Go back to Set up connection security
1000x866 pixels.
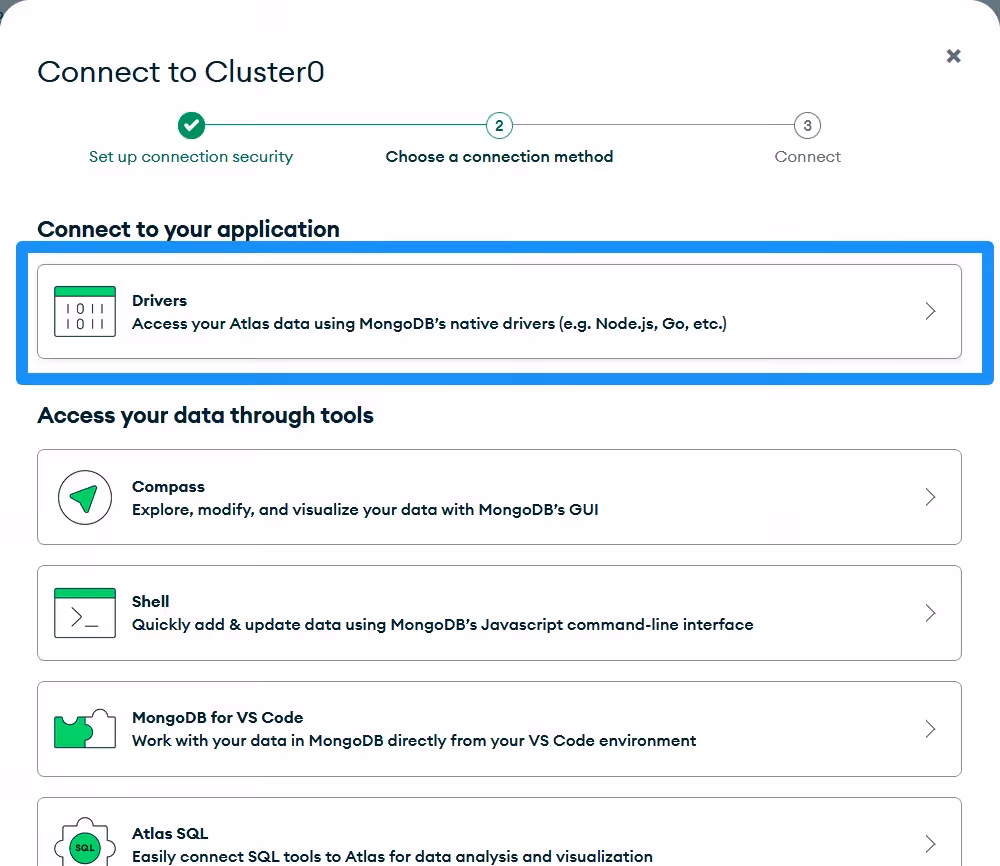(191, 157)
